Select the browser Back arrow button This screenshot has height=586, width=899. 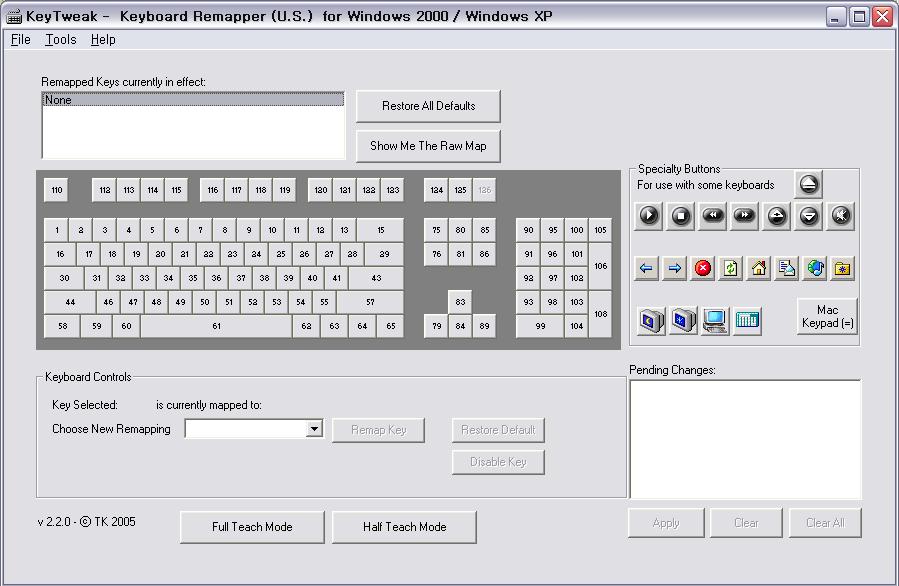646,268
